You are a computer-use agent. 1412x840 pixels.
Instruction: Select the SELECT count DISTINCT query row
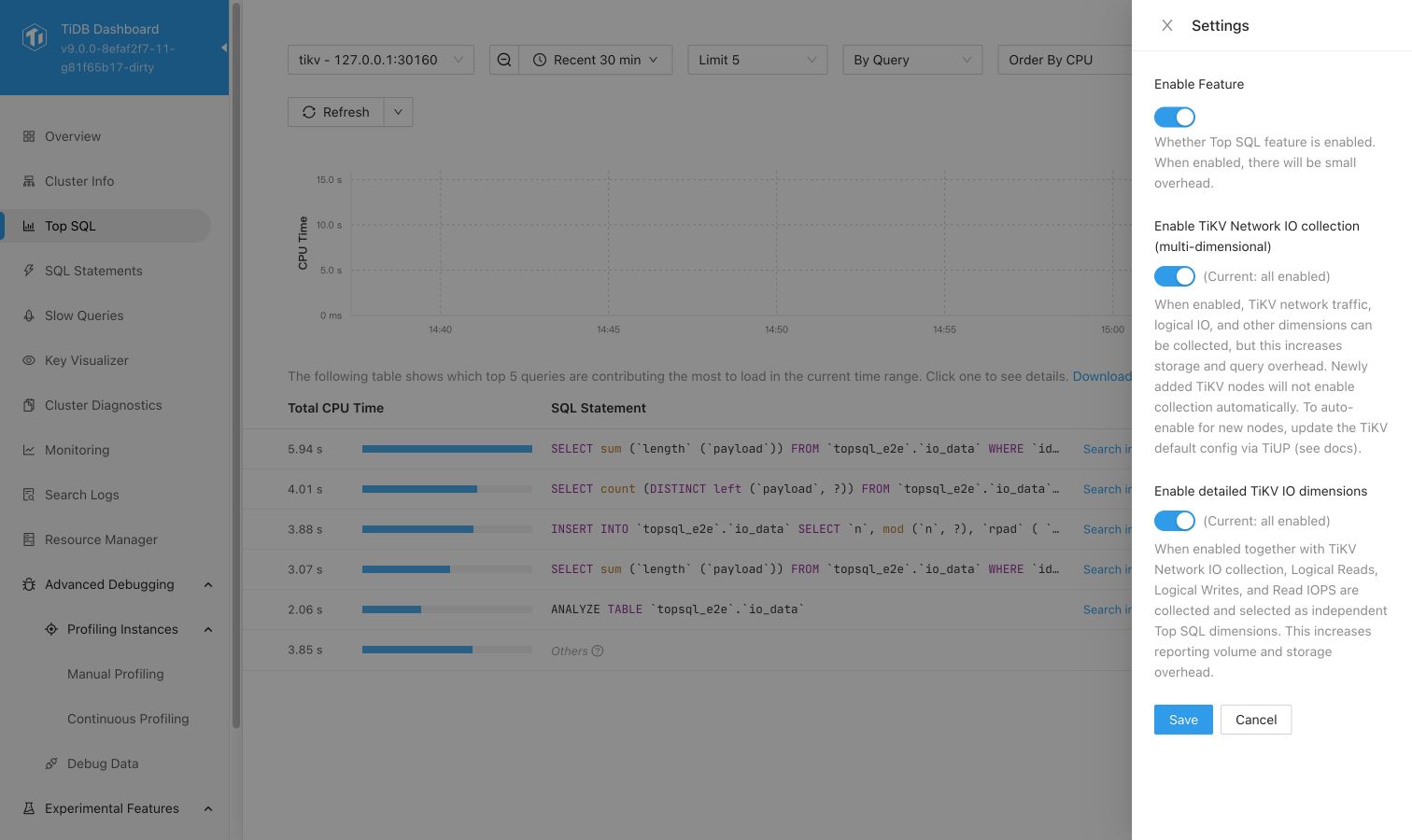[687, 489]
